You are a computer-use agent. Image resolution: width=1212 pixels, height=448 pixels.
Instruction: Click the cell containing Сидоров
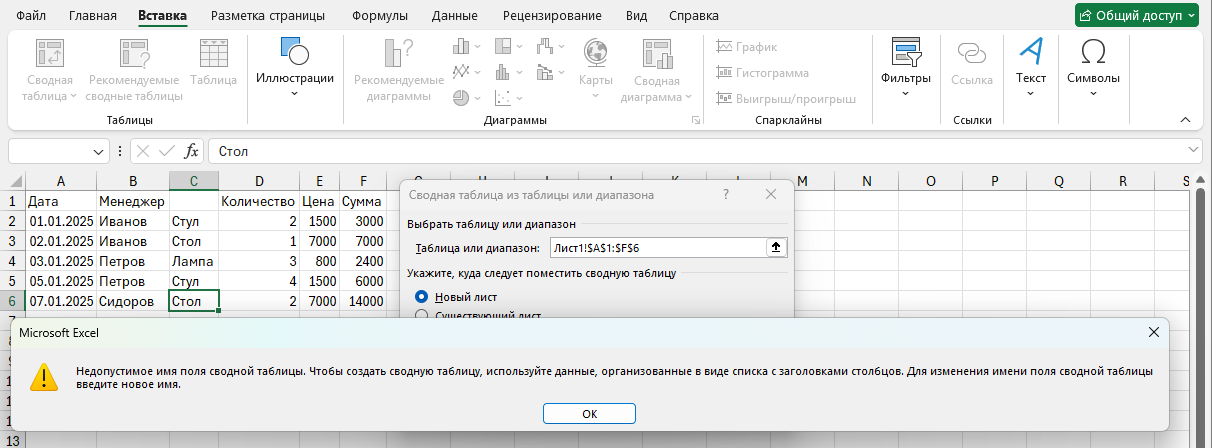point(132,301)
